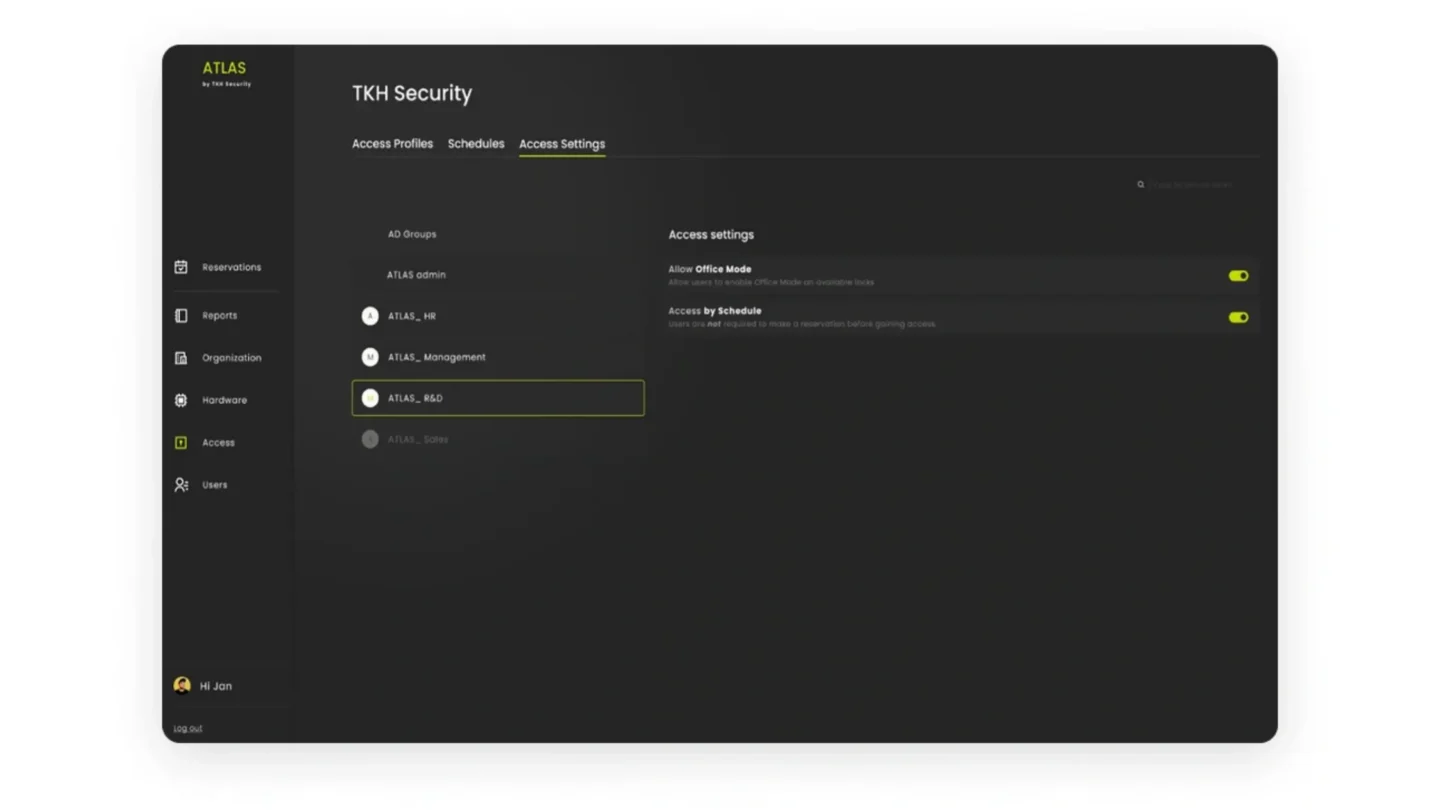This screenshot has width=1440, height=810.
Task: Select the ATLAS admin group
Action: 416,275
